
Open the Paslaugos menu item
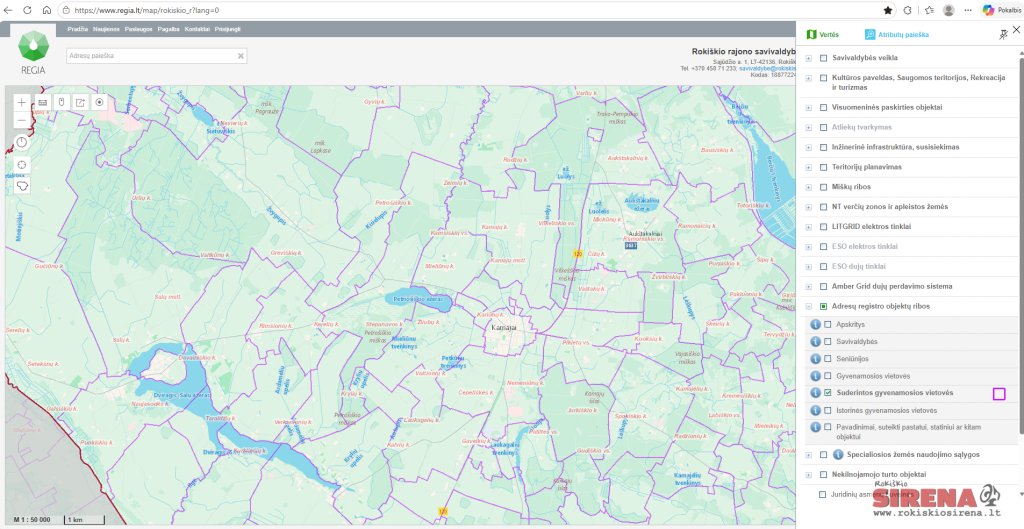click(x=138, y=29)
